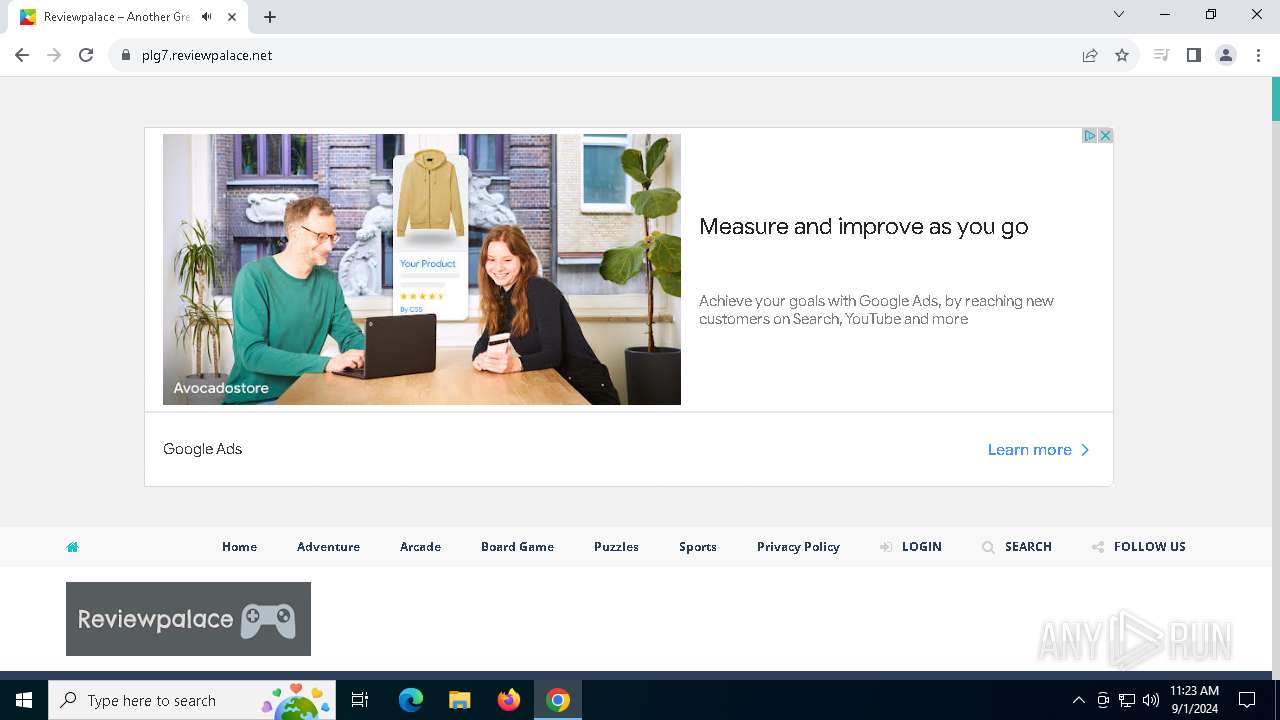The width and height of the screenshot is (1280, 720).
Task: Reload the current page
Action: point(86,55)
